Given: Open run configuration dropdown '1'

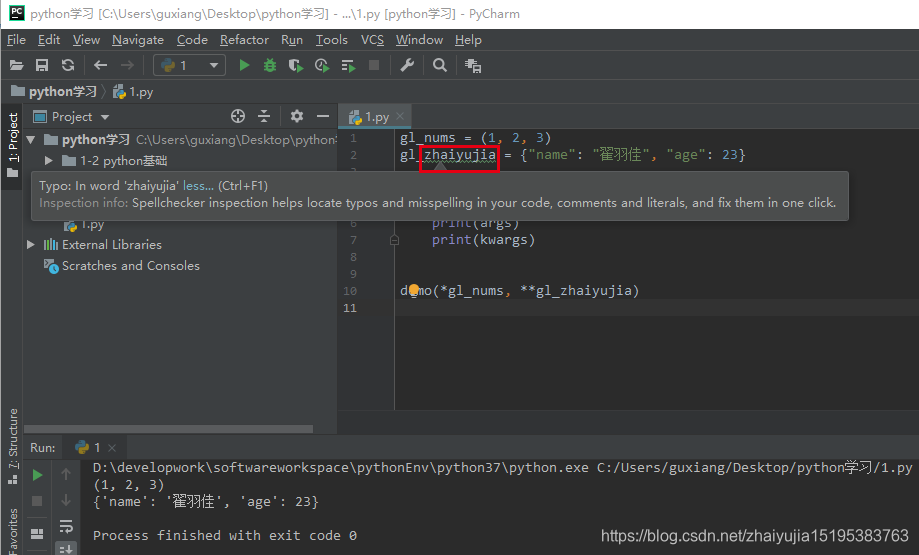Looking at the screenshot, I should 190,65.
